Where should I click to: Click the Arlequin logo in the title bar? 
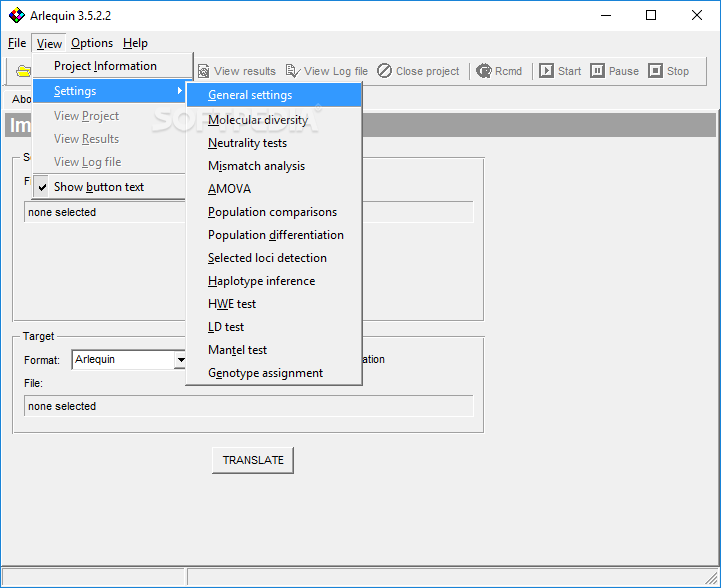pos(17,15)
